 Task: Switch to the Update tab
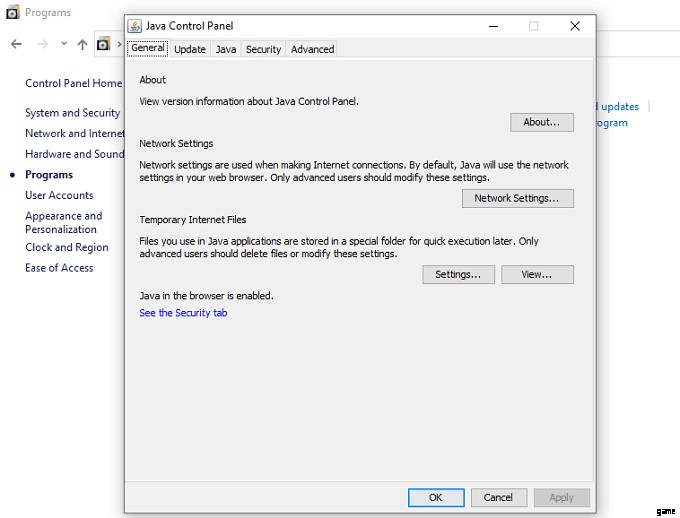pos(189,49)
